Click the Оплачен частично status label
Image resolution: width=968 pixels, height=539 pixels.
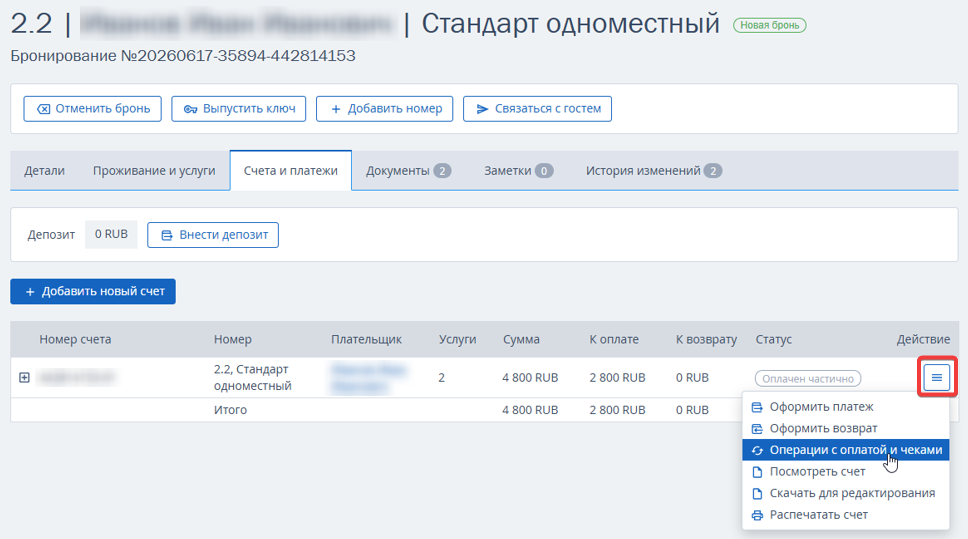807,378
